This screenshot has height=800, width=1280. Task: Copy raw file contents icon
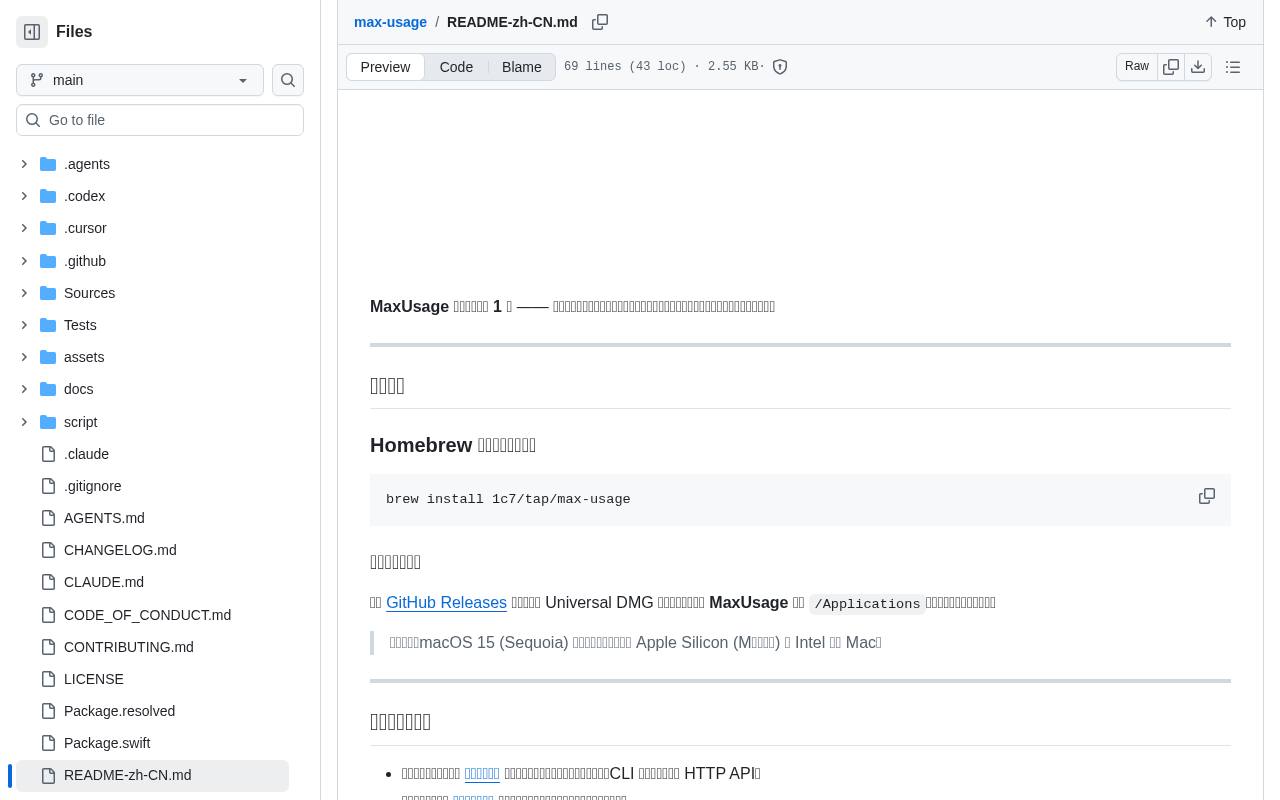1171,67
